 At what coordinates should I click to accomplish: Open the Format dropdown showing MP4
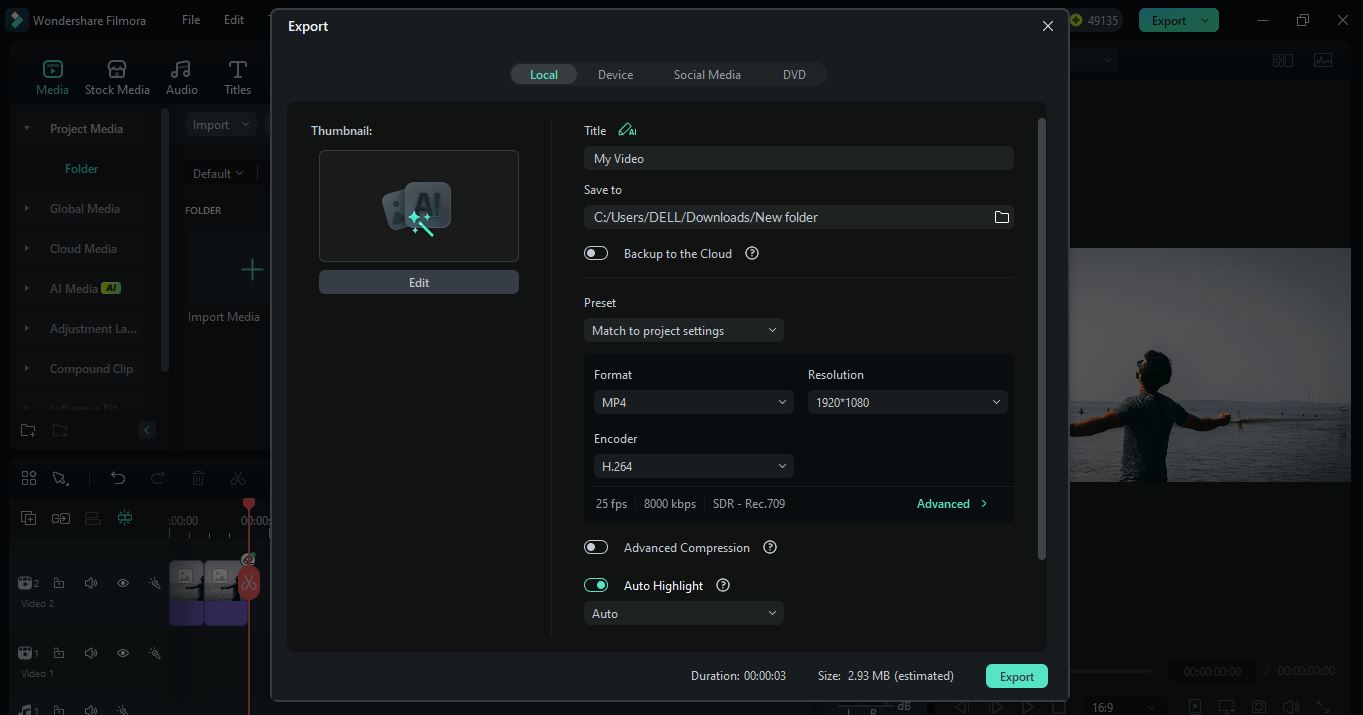[694, 402]
